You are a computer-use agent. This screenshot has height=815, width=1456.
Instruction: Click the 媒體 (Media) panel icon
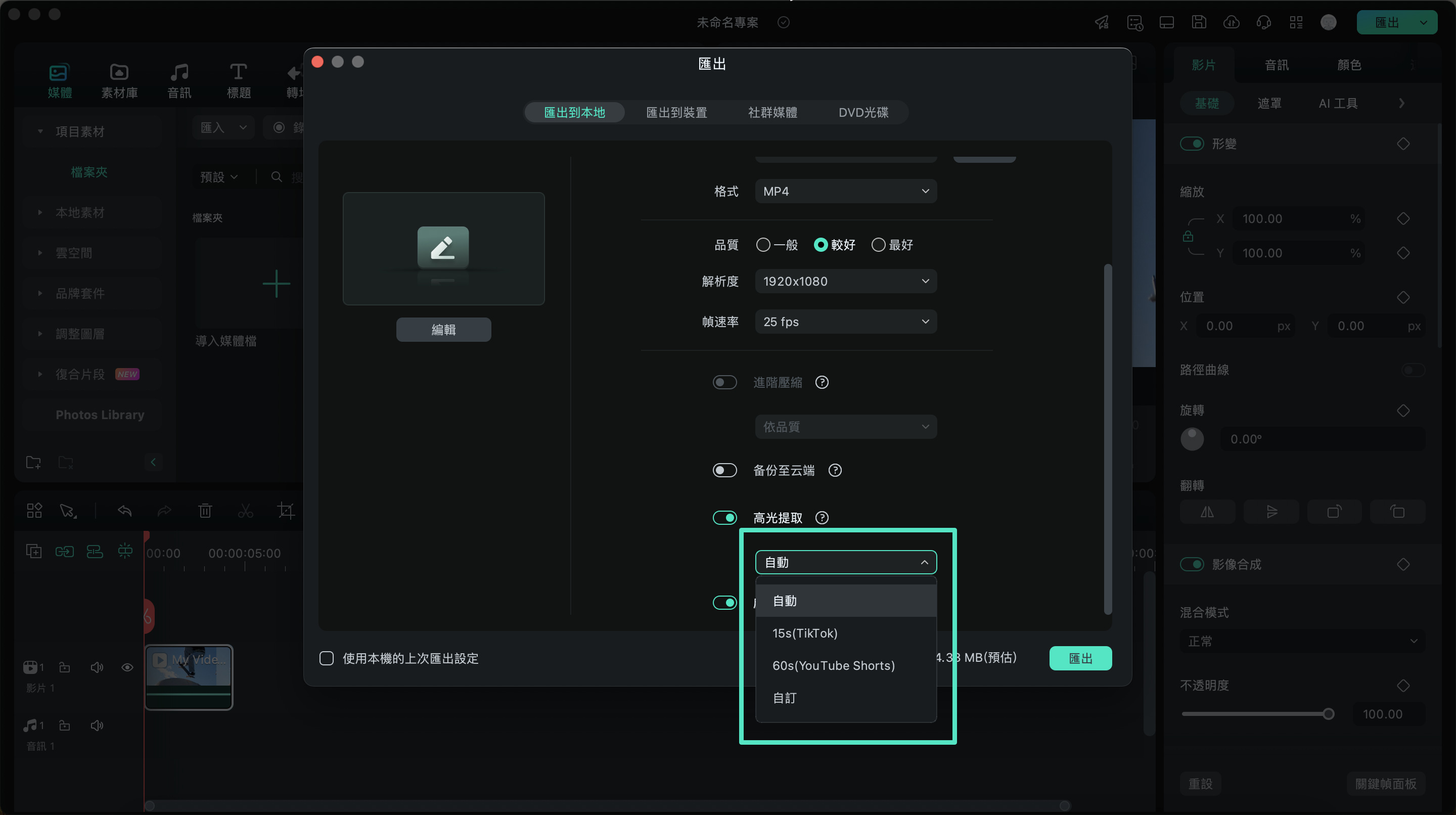58,79
